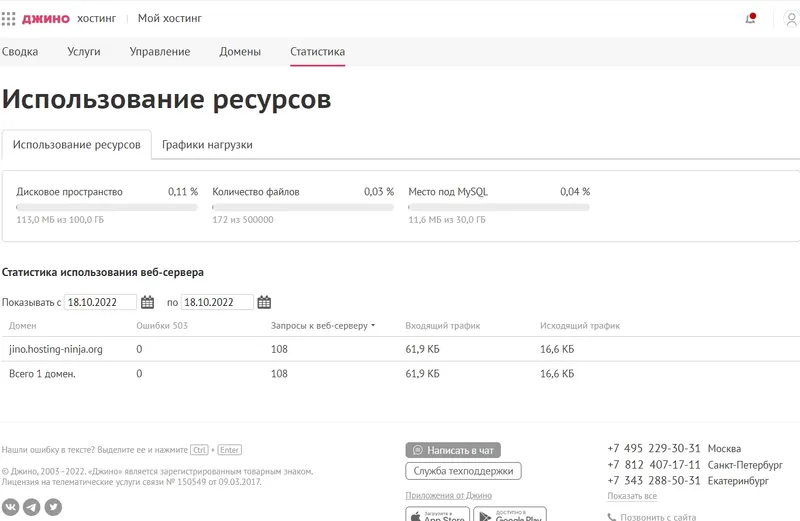Click the start date field 18.10.2022
This screenshot has height=521, width=800.
[100, 302]
